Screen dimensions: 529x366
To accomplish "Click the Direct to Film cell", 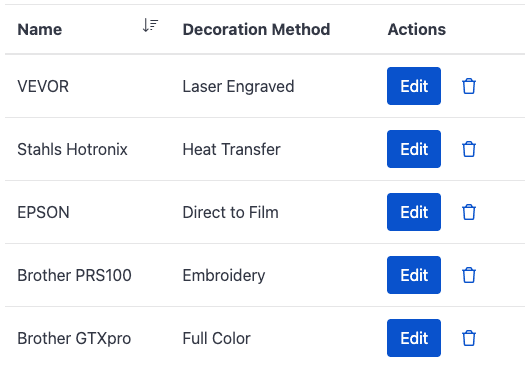I will 231,213.
